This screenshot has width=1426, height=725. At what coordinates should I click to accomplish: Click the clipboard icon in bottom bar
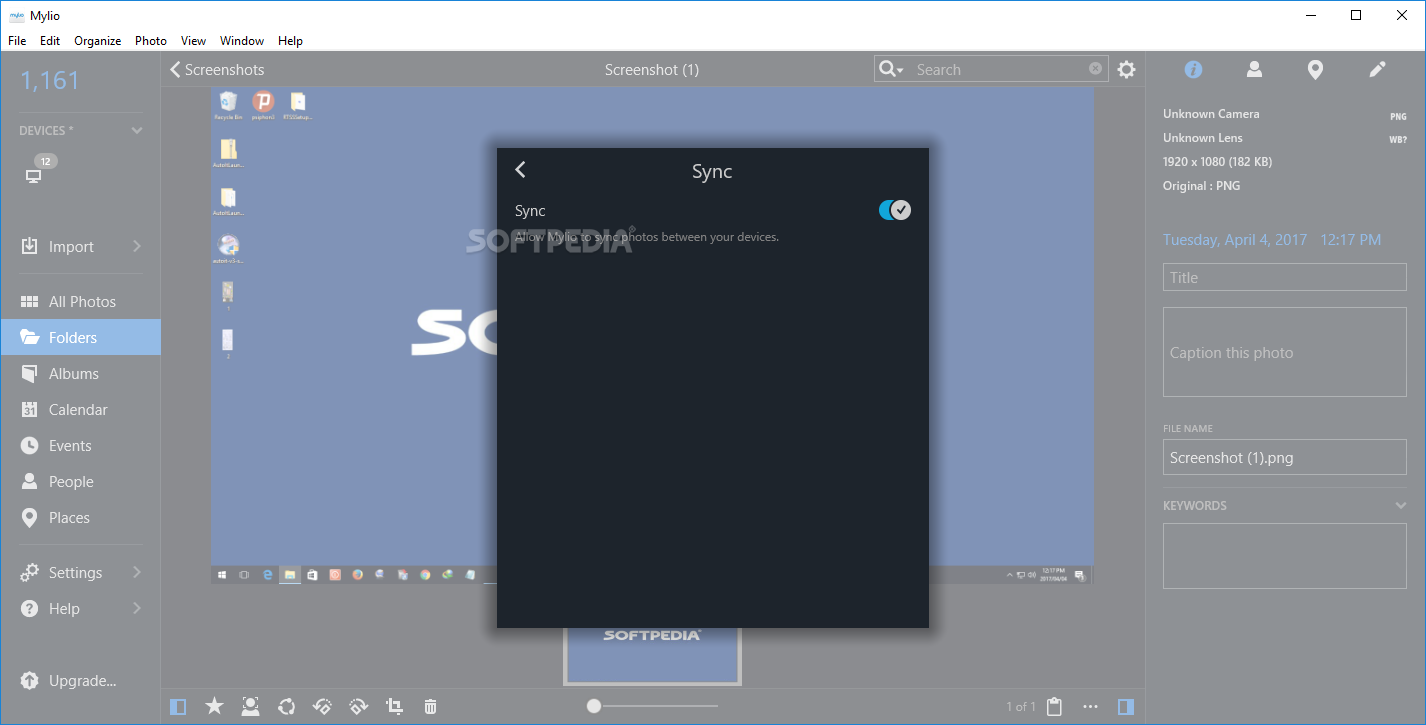point(1054,706)
